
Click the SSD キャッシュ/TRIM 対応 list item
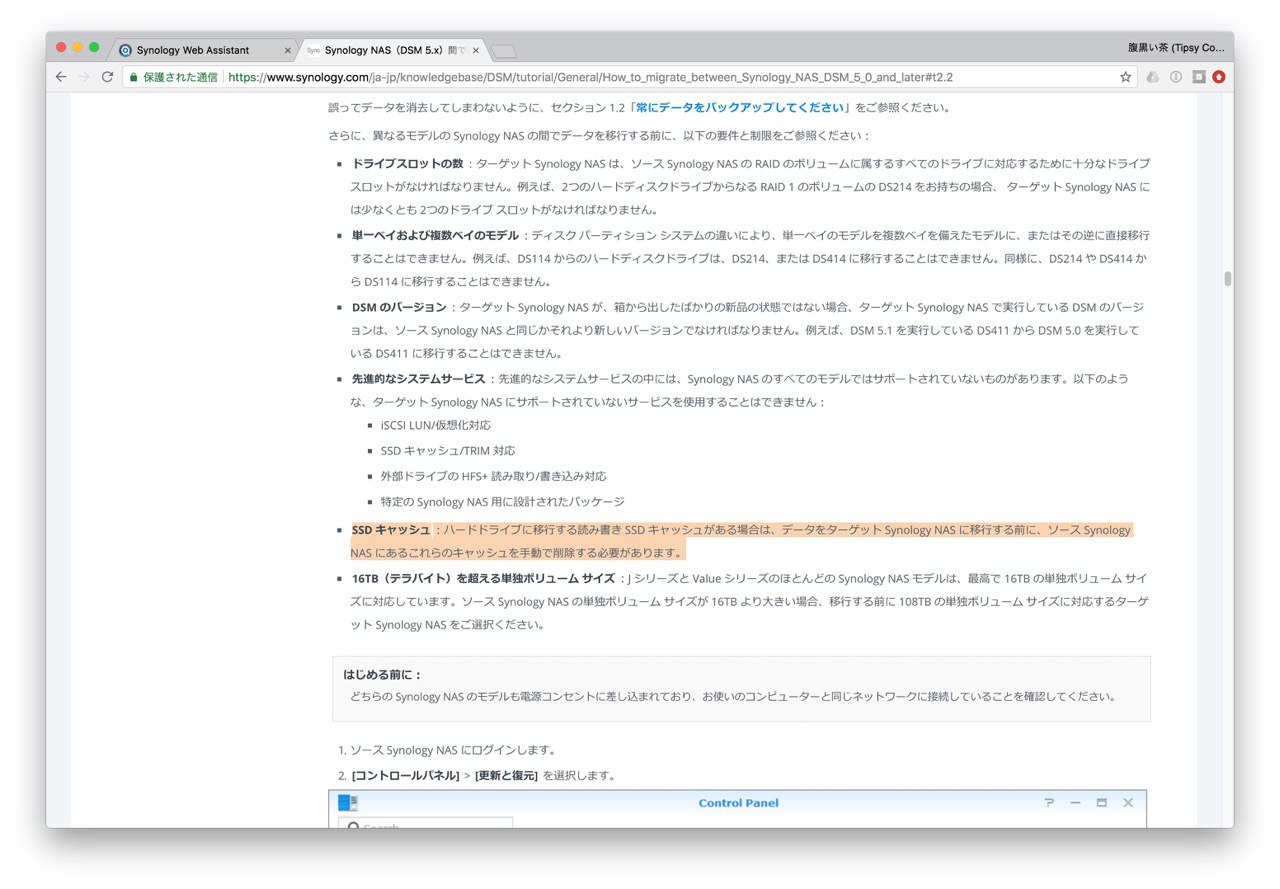[x=448, y=451]
